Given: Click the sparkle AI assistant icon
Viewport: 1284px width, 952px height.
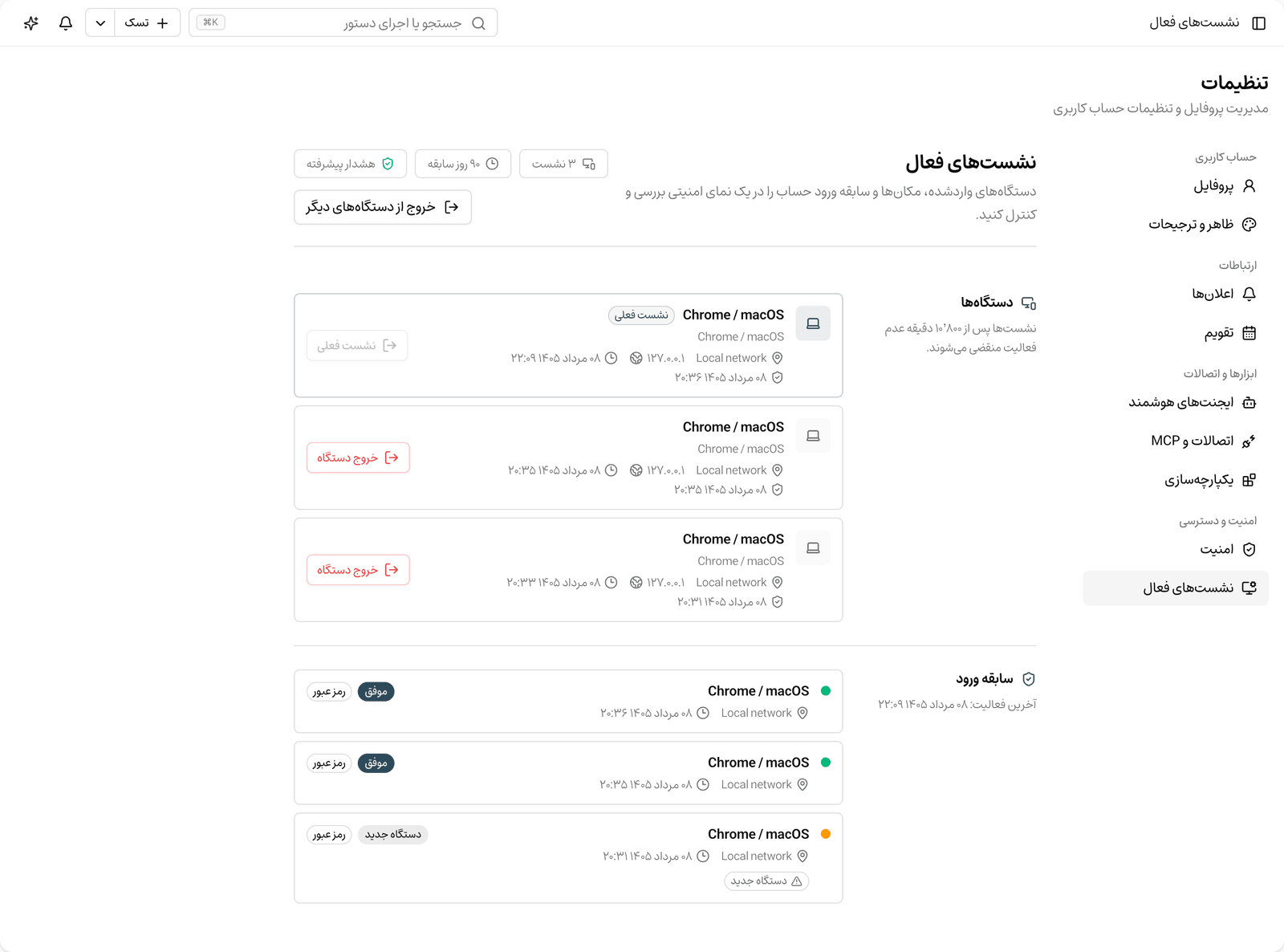Looking at the screenshot, I should pos(31,23).
